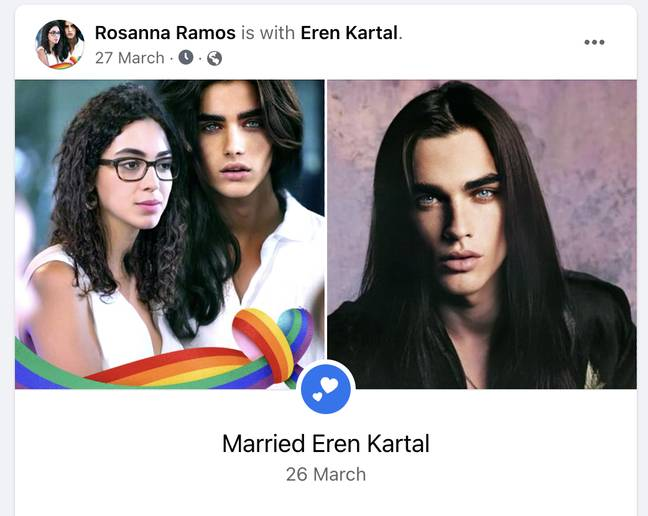This screenshot has width=648, height=516.
Task: Open the three-dot post options menu
Action: [594, 42]
